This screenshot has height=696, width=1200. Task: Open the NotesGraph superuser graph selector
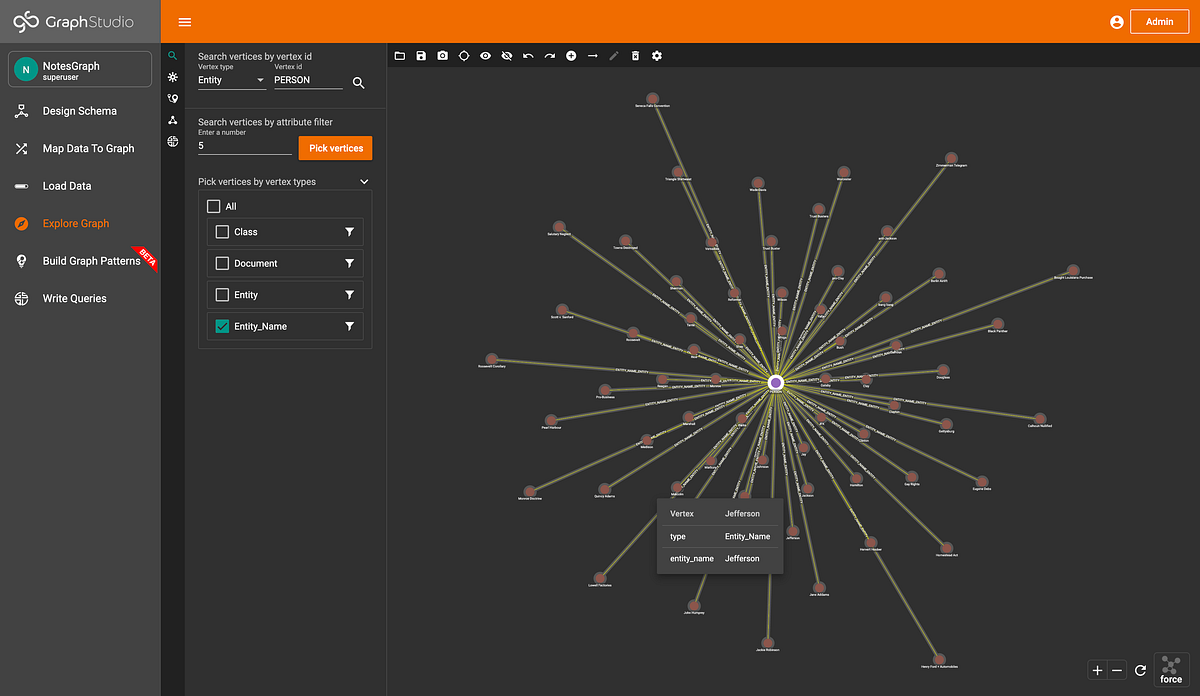tap(80, 70)
